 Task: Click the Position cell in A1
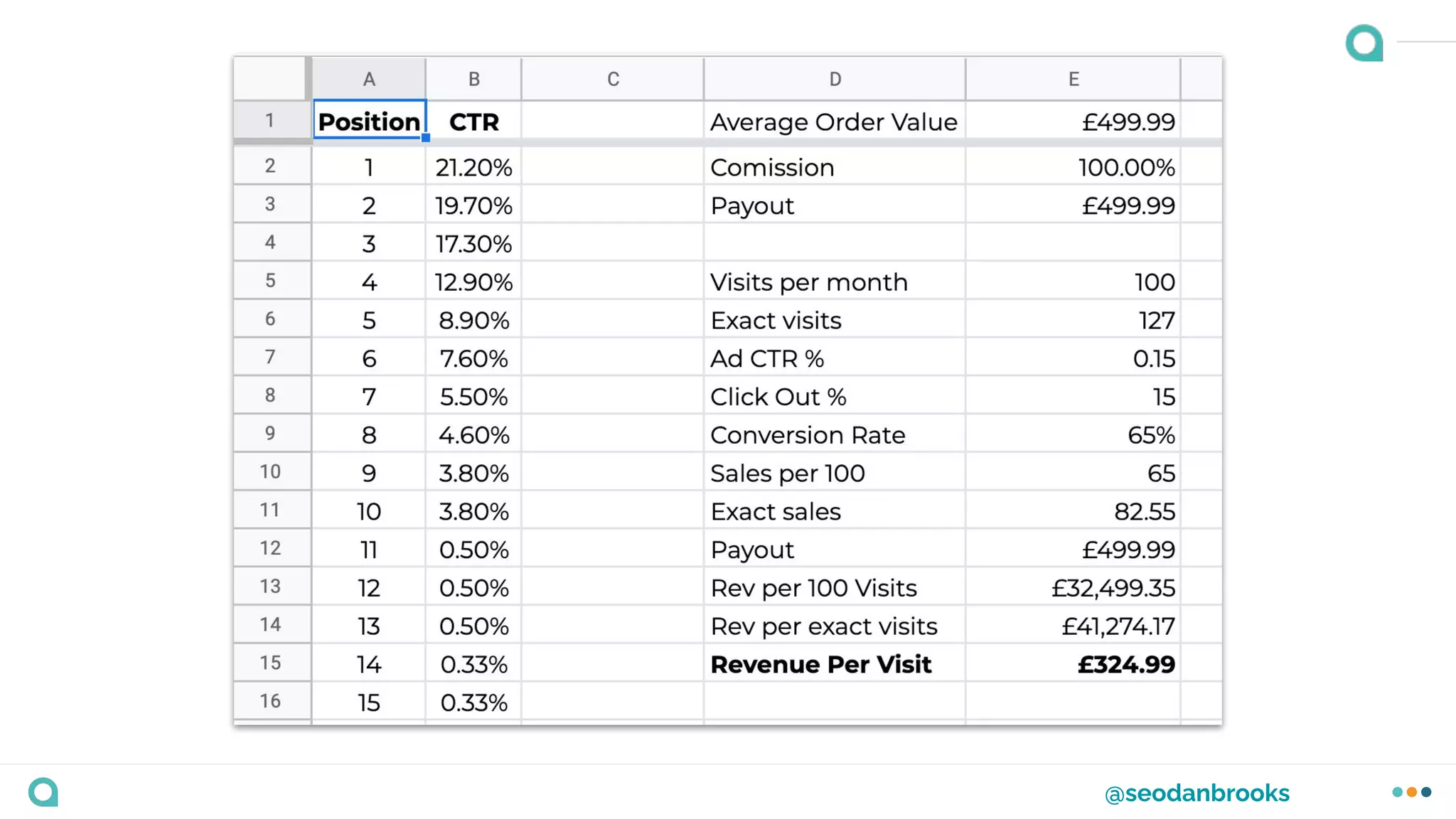(368, 122)
